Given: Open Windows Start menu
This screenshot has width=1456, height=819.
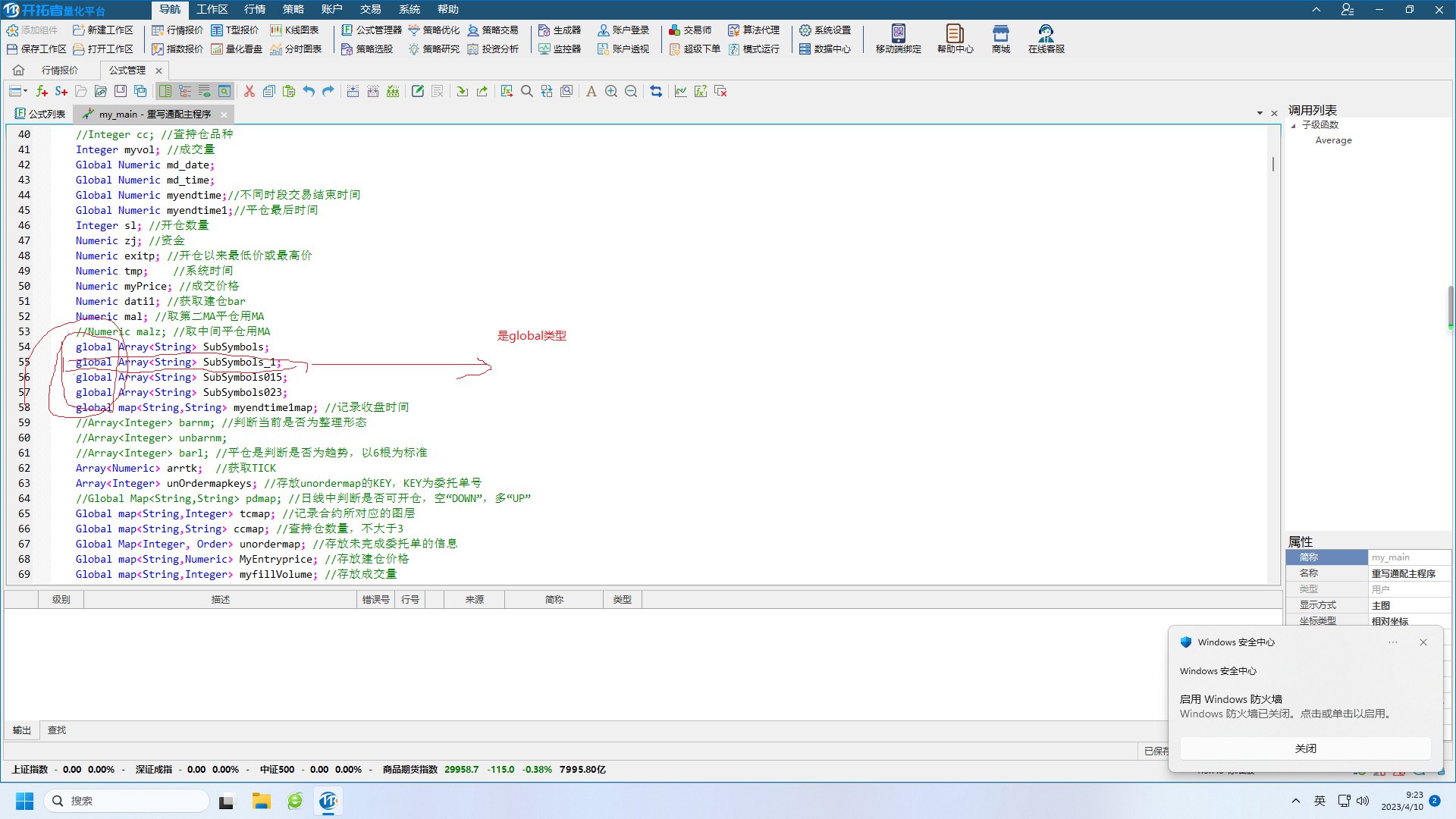Looking at the screenshot, I should coord(24,801).
